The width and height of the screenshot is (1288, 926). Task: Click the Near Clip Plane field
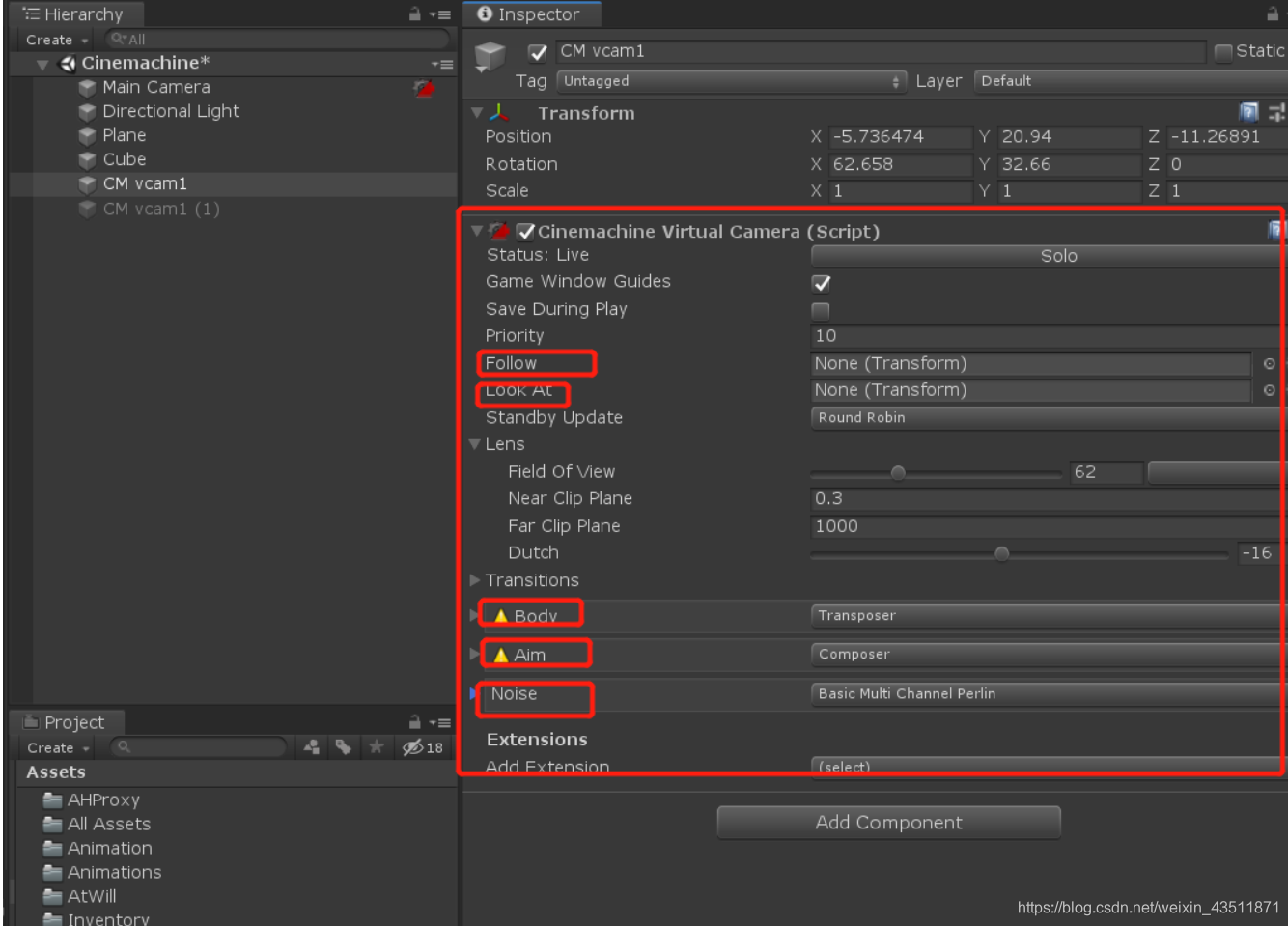point(1049,499)
